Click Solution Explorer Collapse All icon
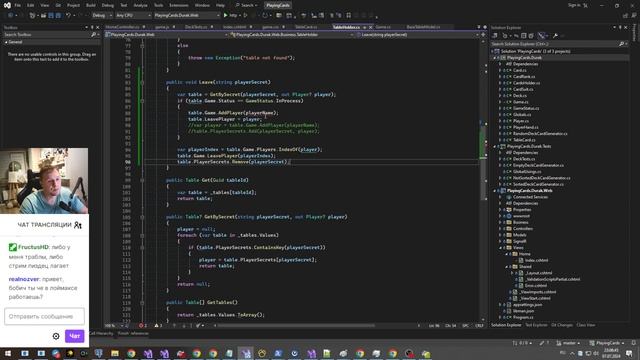 pos(524,36)
